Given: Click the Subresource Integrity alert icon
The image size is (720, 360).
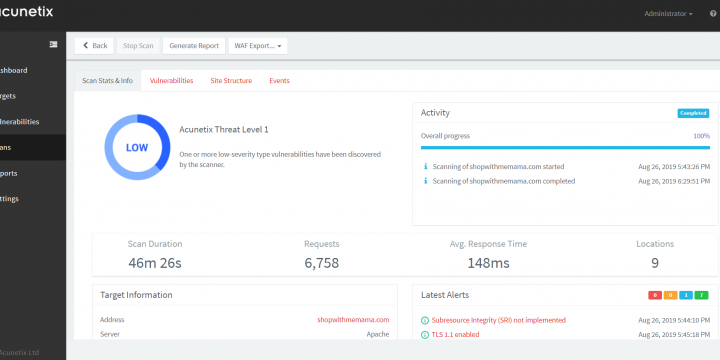Looking at the screenshot, I should coord(425,321).
